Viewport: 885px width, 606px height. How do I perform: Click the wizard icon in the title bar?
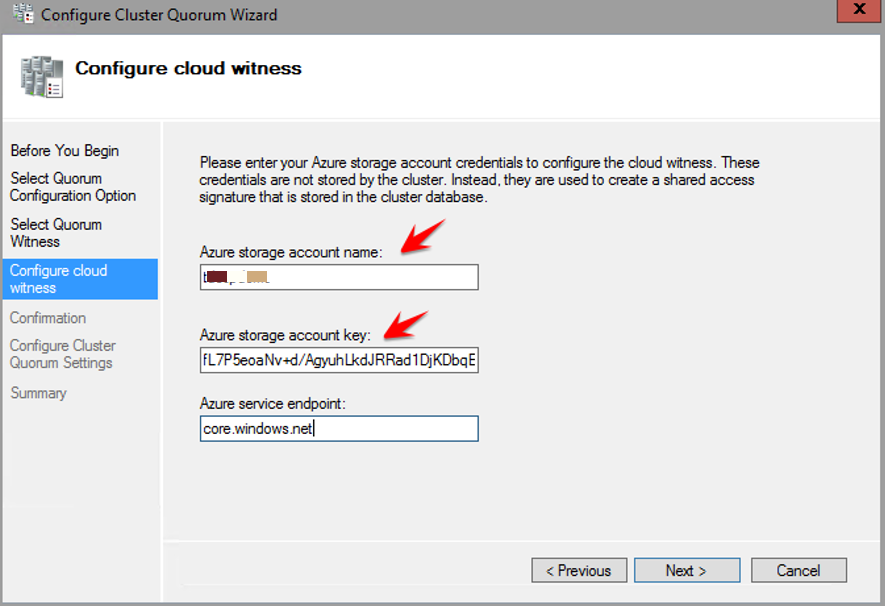click(18, 15)
